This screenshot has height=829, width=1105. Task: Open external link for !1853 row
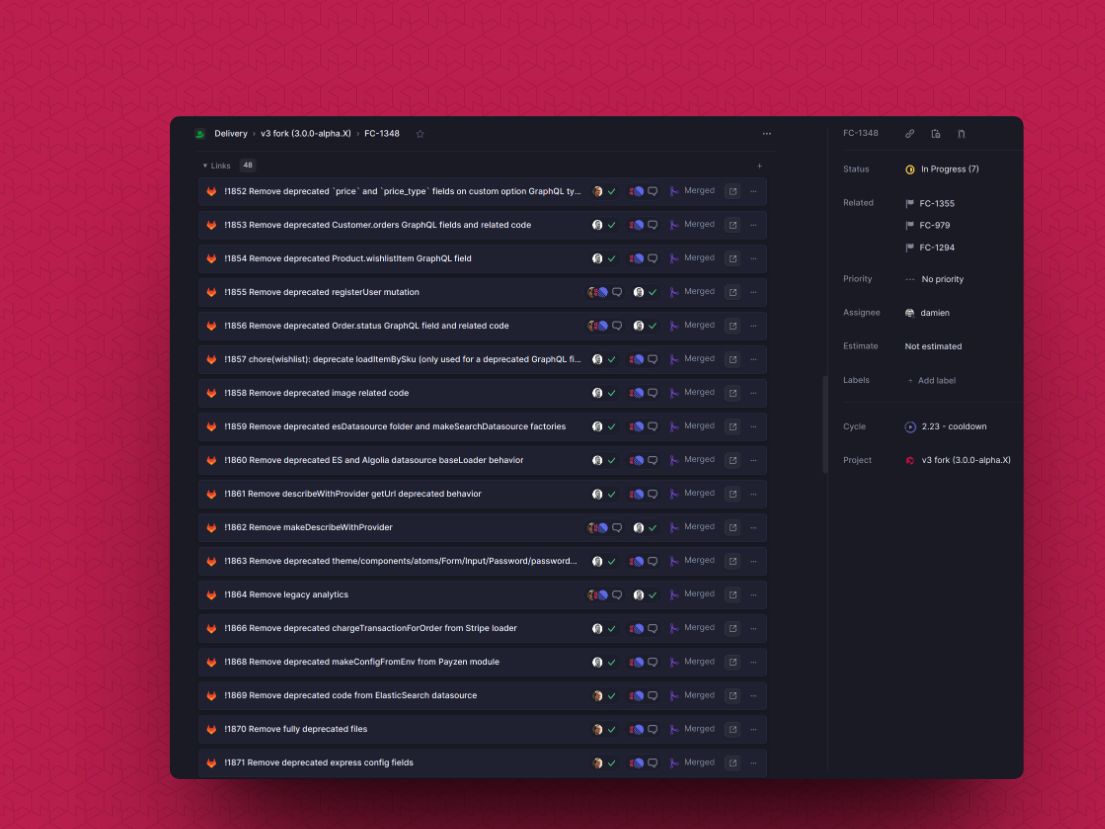coord(732,225)
